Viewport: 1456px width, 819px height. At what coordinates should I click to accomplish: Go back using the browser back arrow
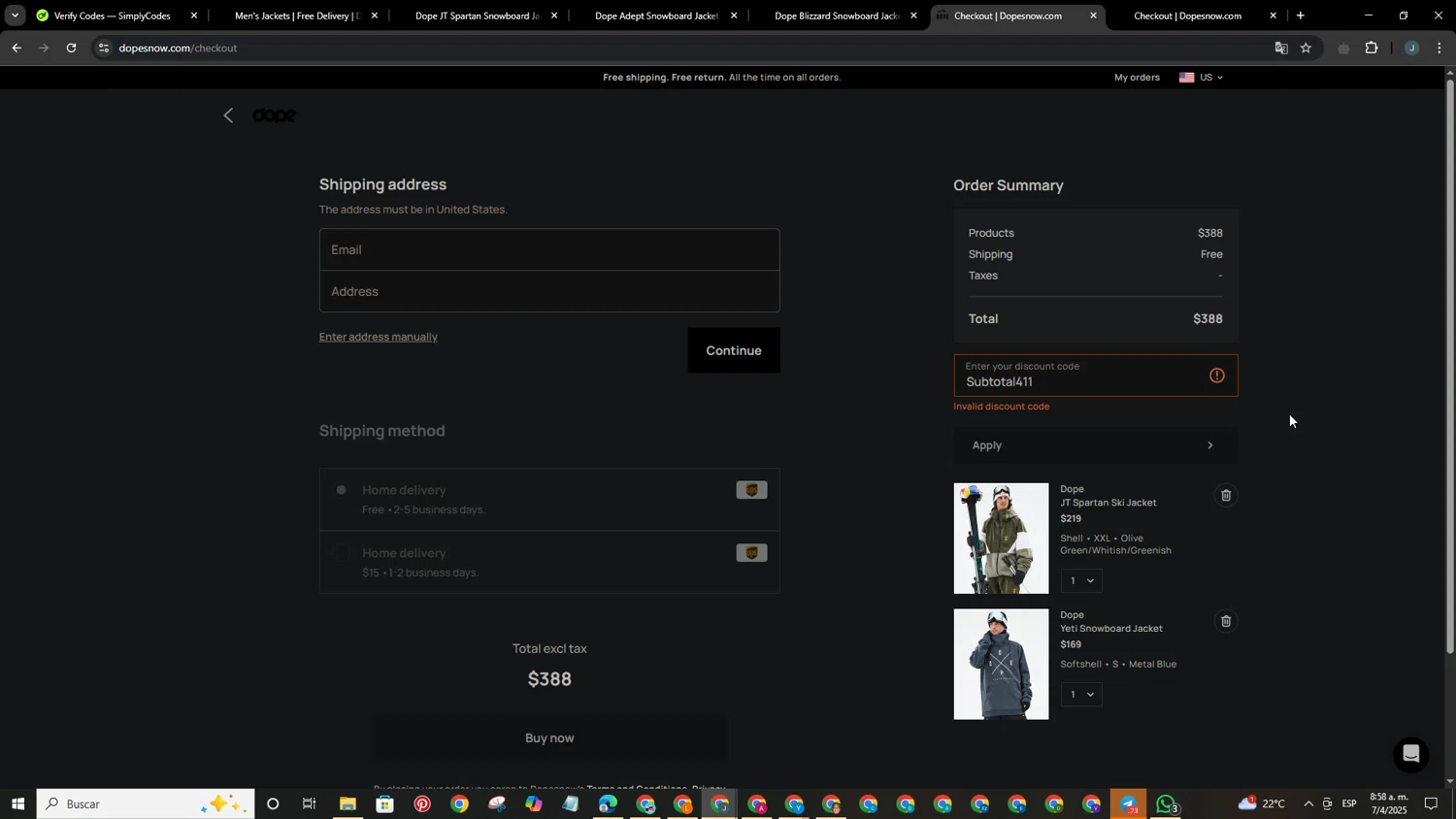(17, 48)
